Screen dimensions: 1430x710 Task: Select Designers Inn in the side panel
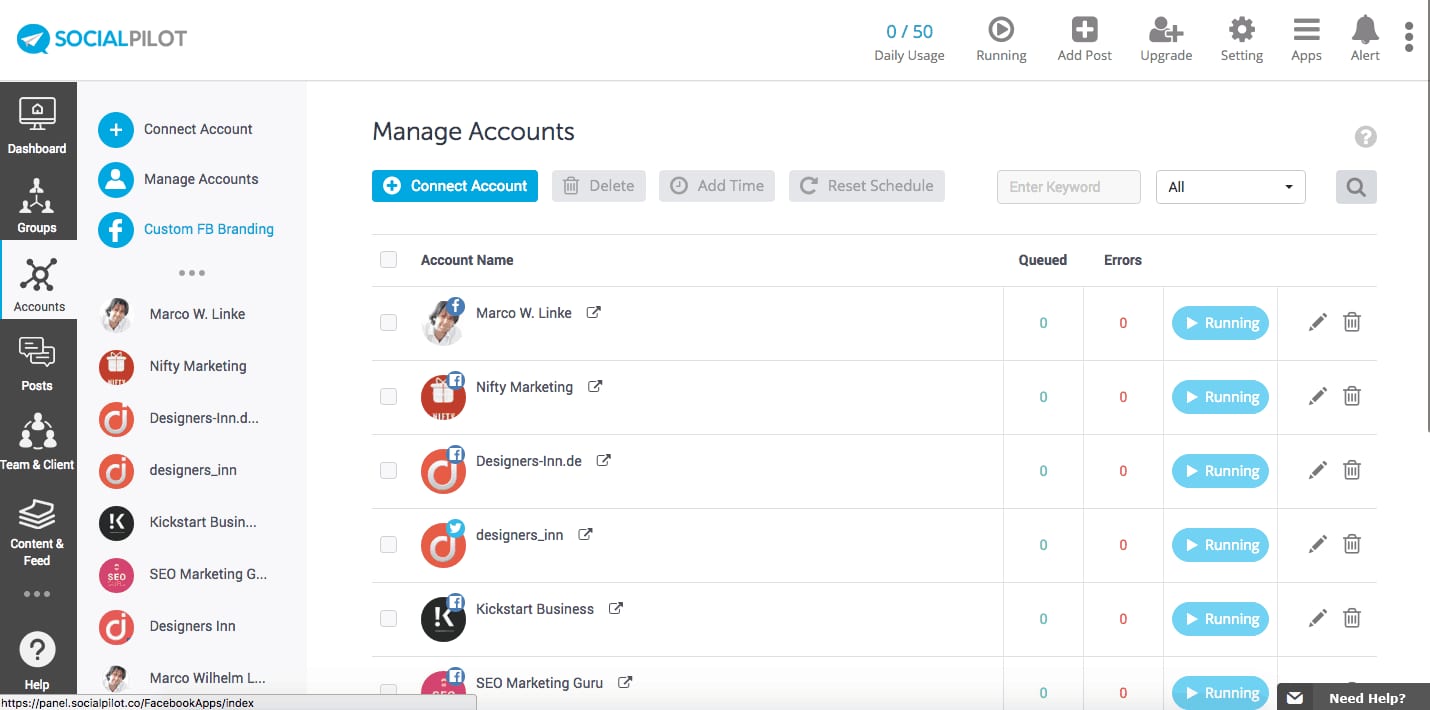(x=168, y=626)
